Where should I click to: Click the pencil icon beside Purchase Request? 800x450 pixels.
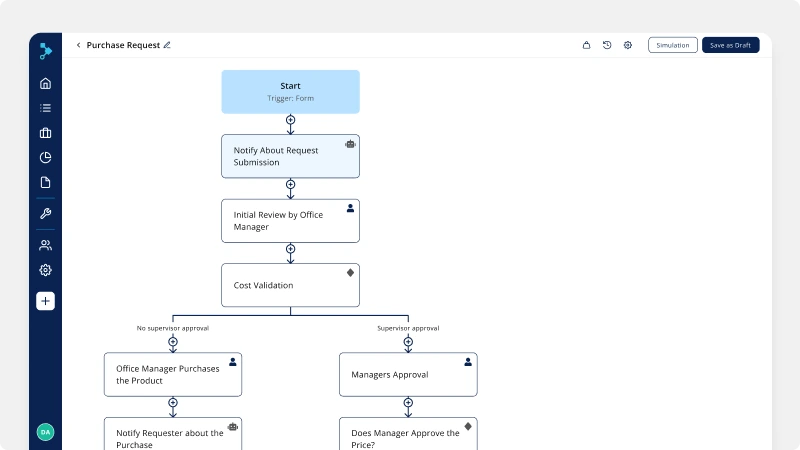click(167, 45)
